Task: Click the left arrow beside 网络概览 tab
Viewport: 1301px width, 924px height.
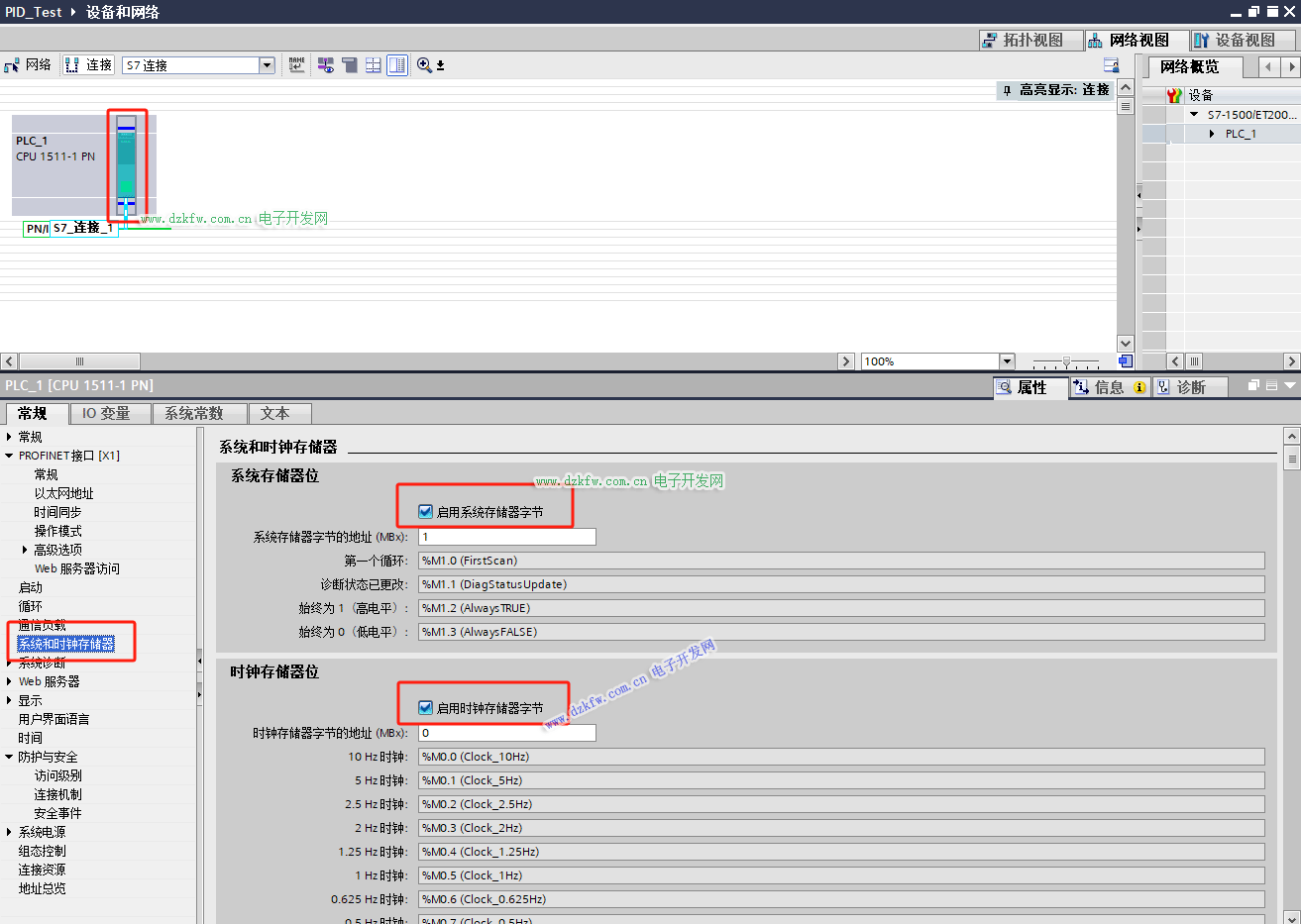Action: coord(1269,67)
